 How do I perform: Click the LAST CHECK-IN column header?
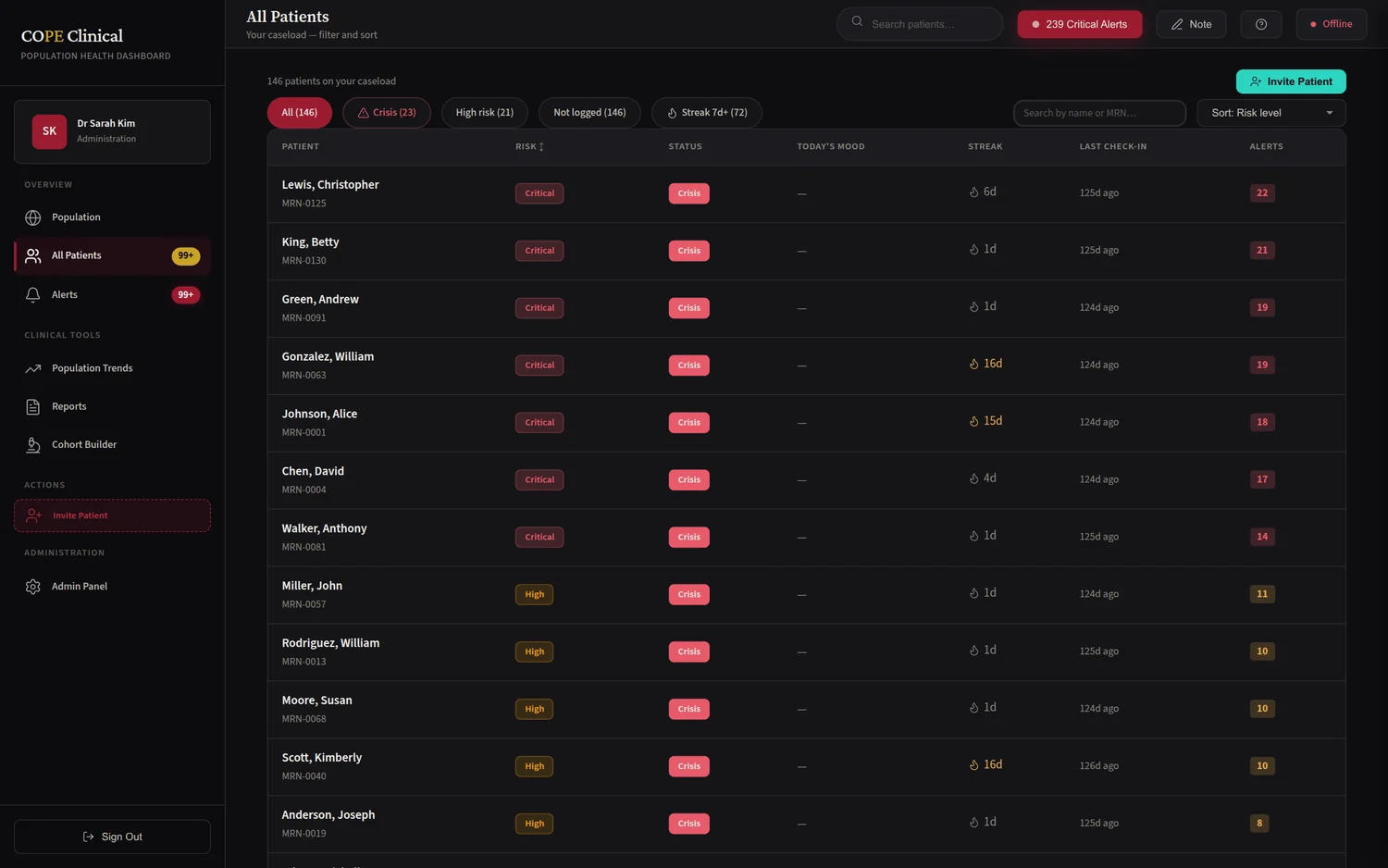[1112, 147]
